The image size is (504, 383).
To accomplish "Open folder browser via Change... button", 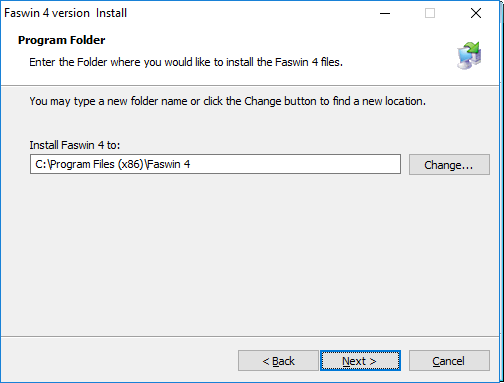I will [x=449, y=164].
